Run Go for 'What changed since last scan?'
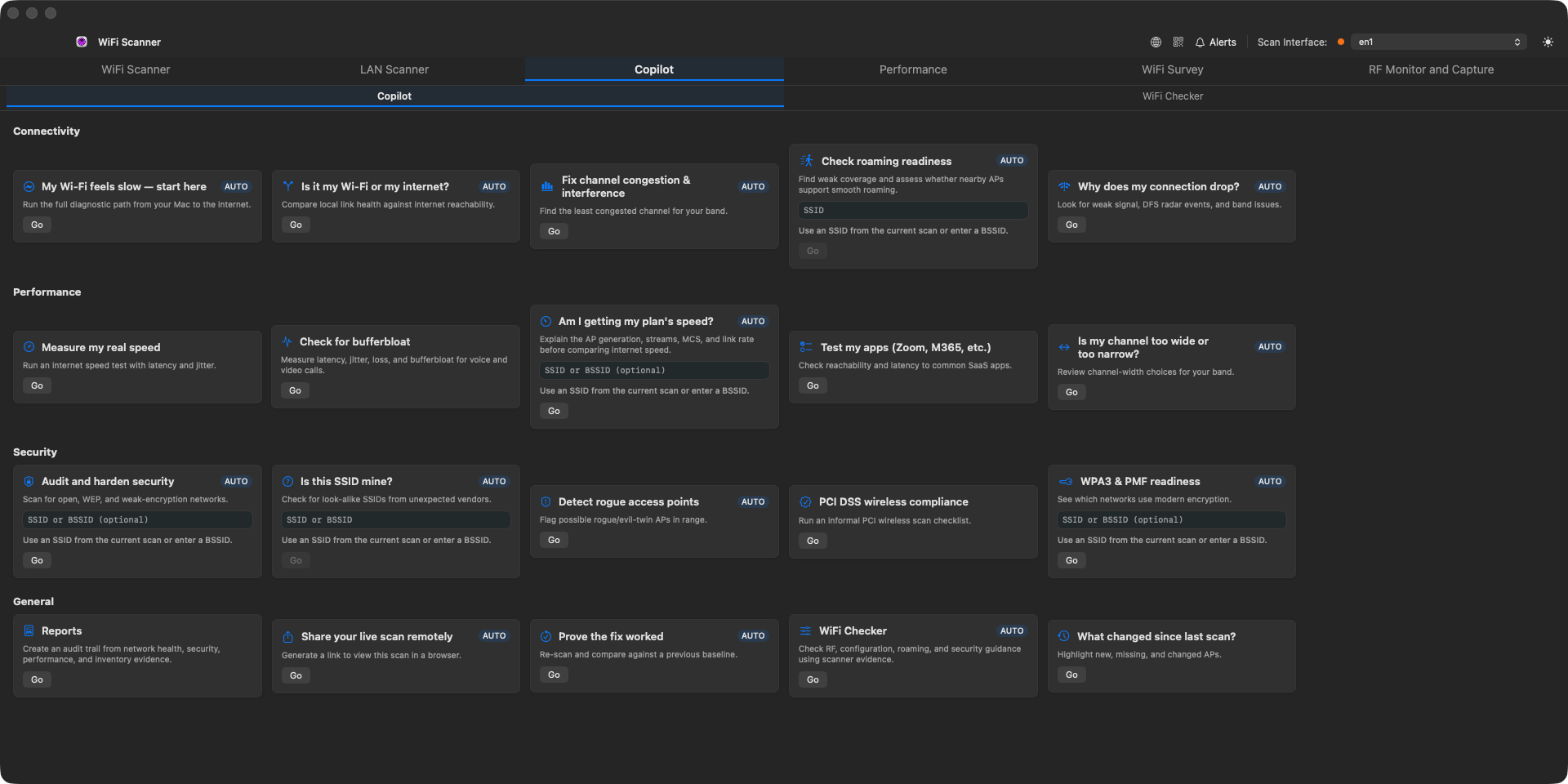1568x784 pixels. (x=1071, y=675)
